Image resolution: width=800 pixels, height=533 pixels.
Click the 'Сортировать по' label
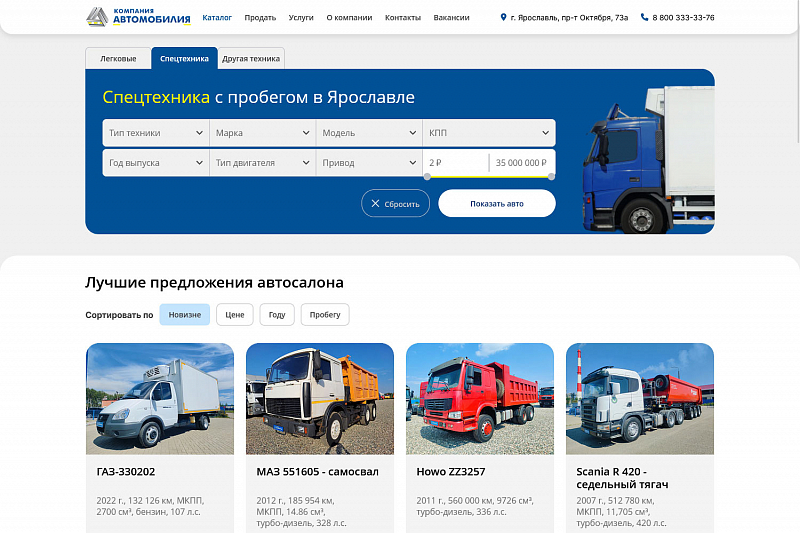point(119,315)
